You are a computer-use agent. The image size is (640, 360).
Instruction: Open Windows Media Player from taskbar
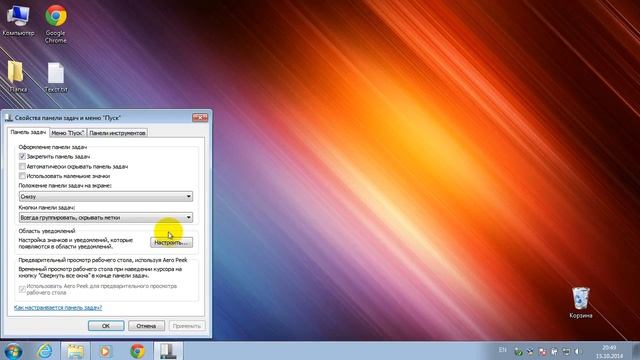click(x=105, y=351)
